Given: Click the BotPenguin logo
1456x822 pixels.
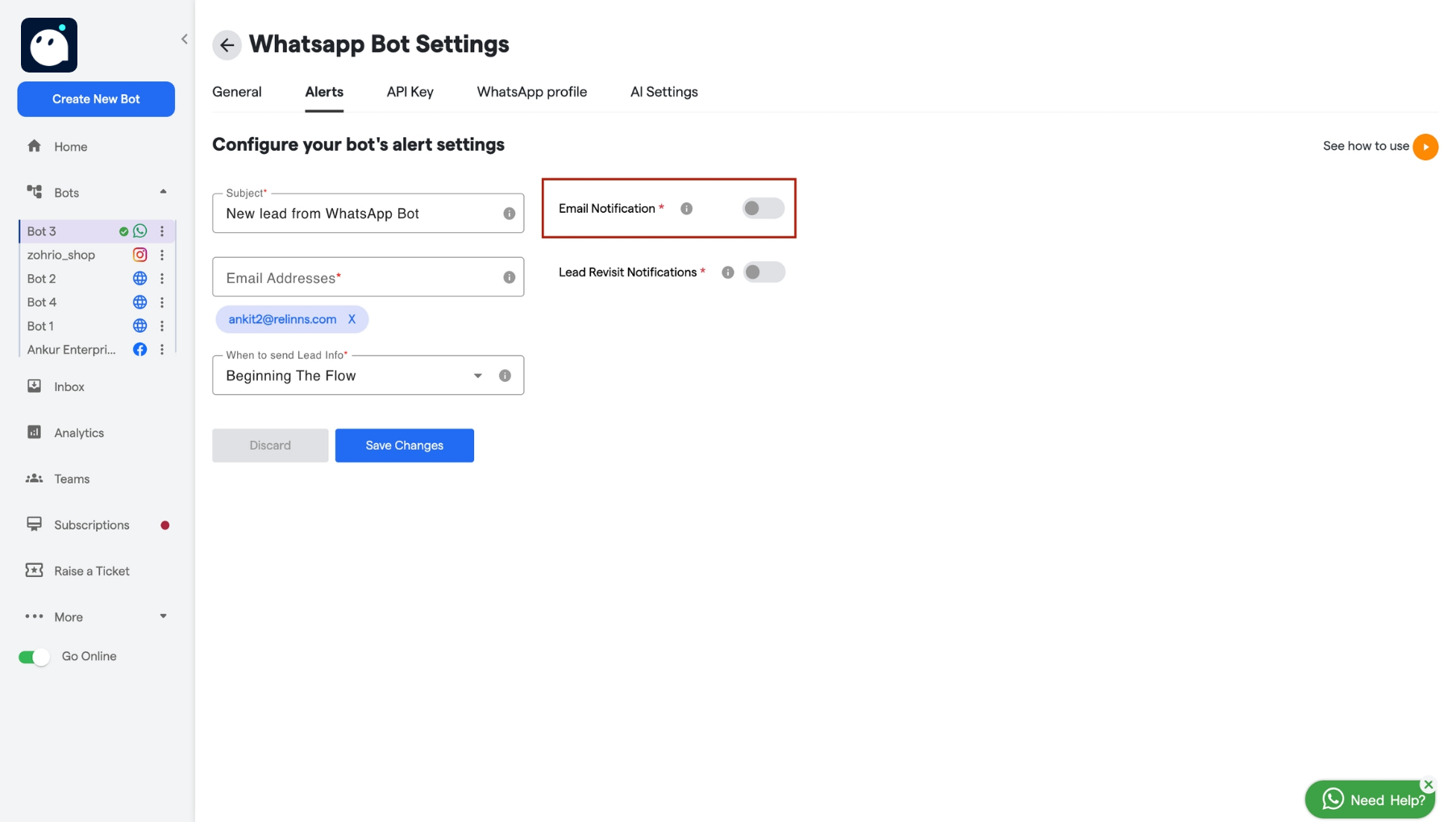Looking at the screenshot, I should (49, 45).
